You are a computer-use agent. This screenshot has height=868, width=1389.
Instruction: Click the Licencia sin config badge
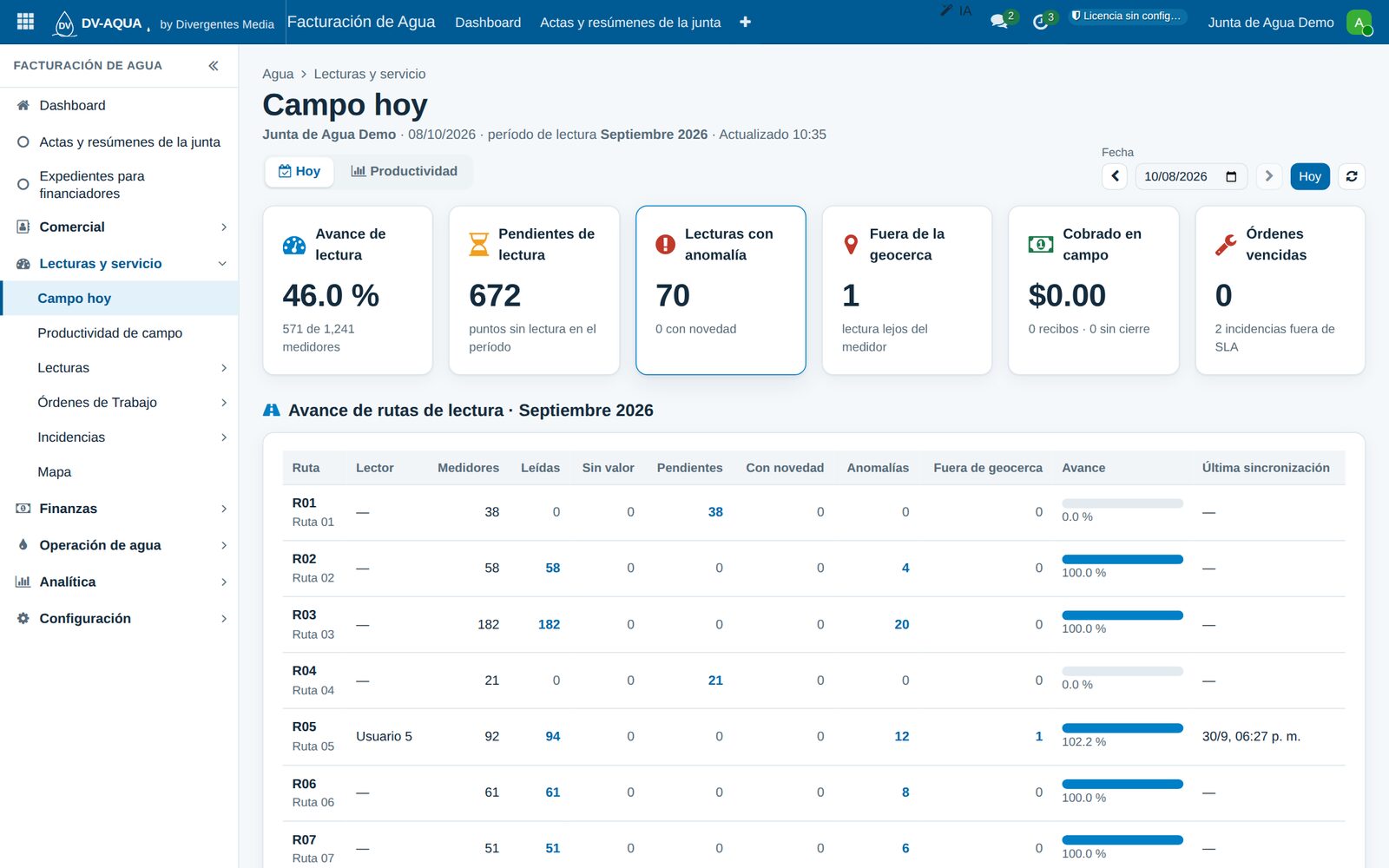1126,16
